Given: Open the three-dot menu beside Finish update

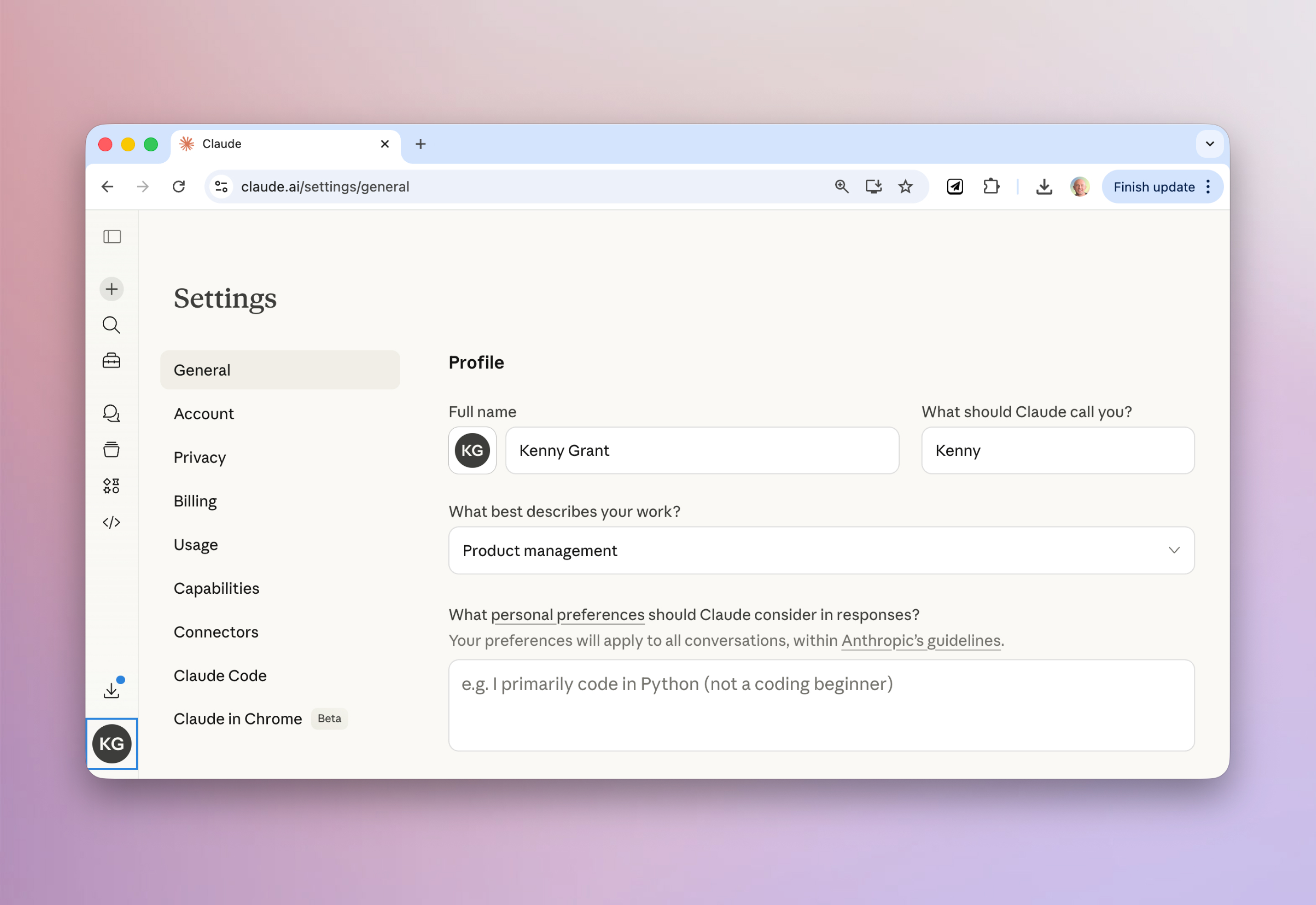Looking at the screenshot, I should (1208, 186).
